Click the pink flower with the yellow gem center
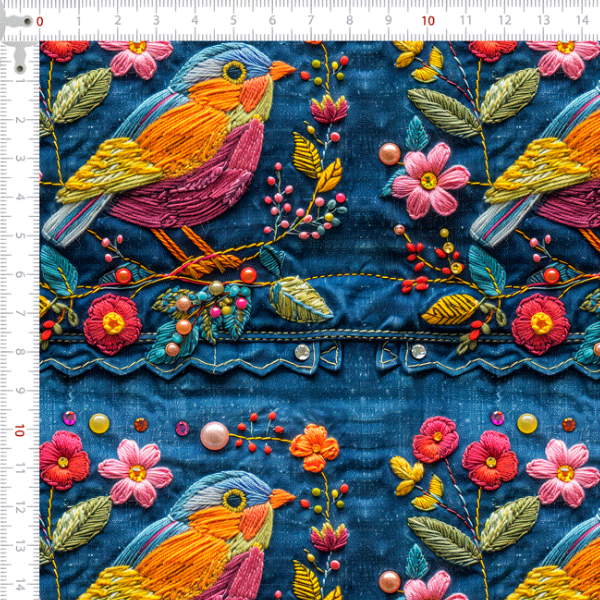Image resolution: width=600 pixels, height=600 pixels. (x=429, y=178)
